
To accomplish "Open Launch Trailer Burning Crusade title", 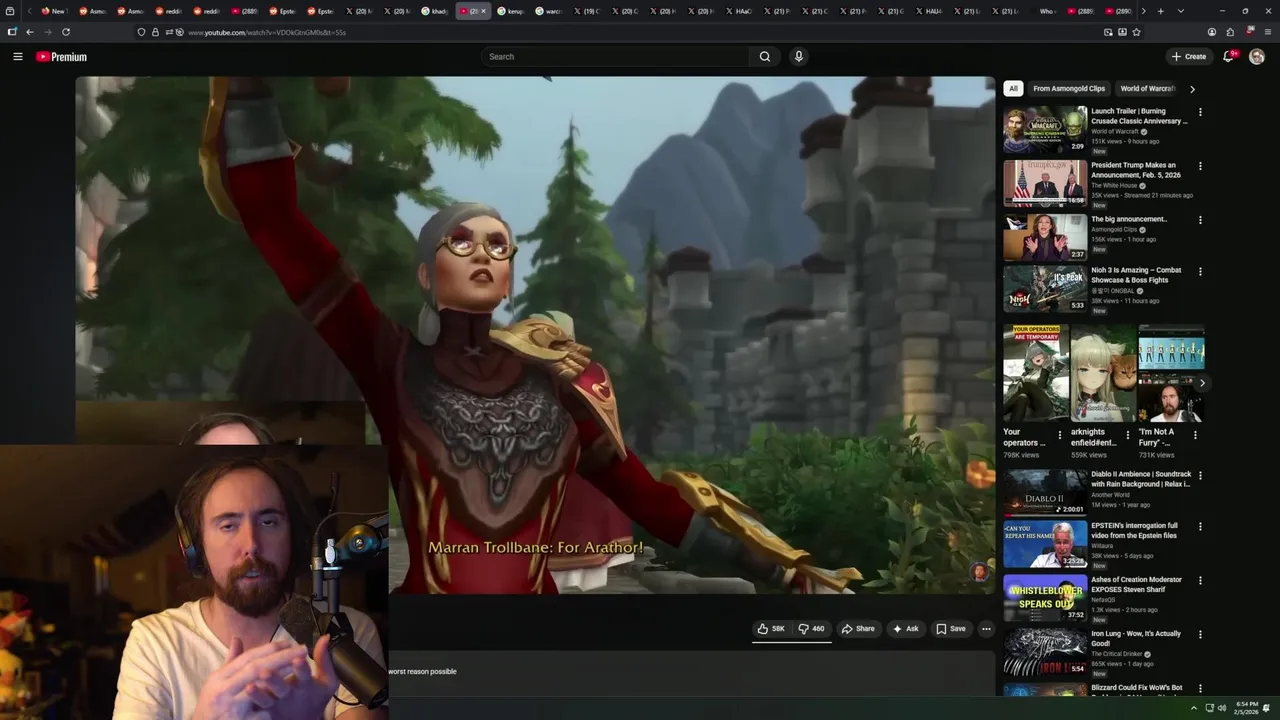I will click(1139, 116).
